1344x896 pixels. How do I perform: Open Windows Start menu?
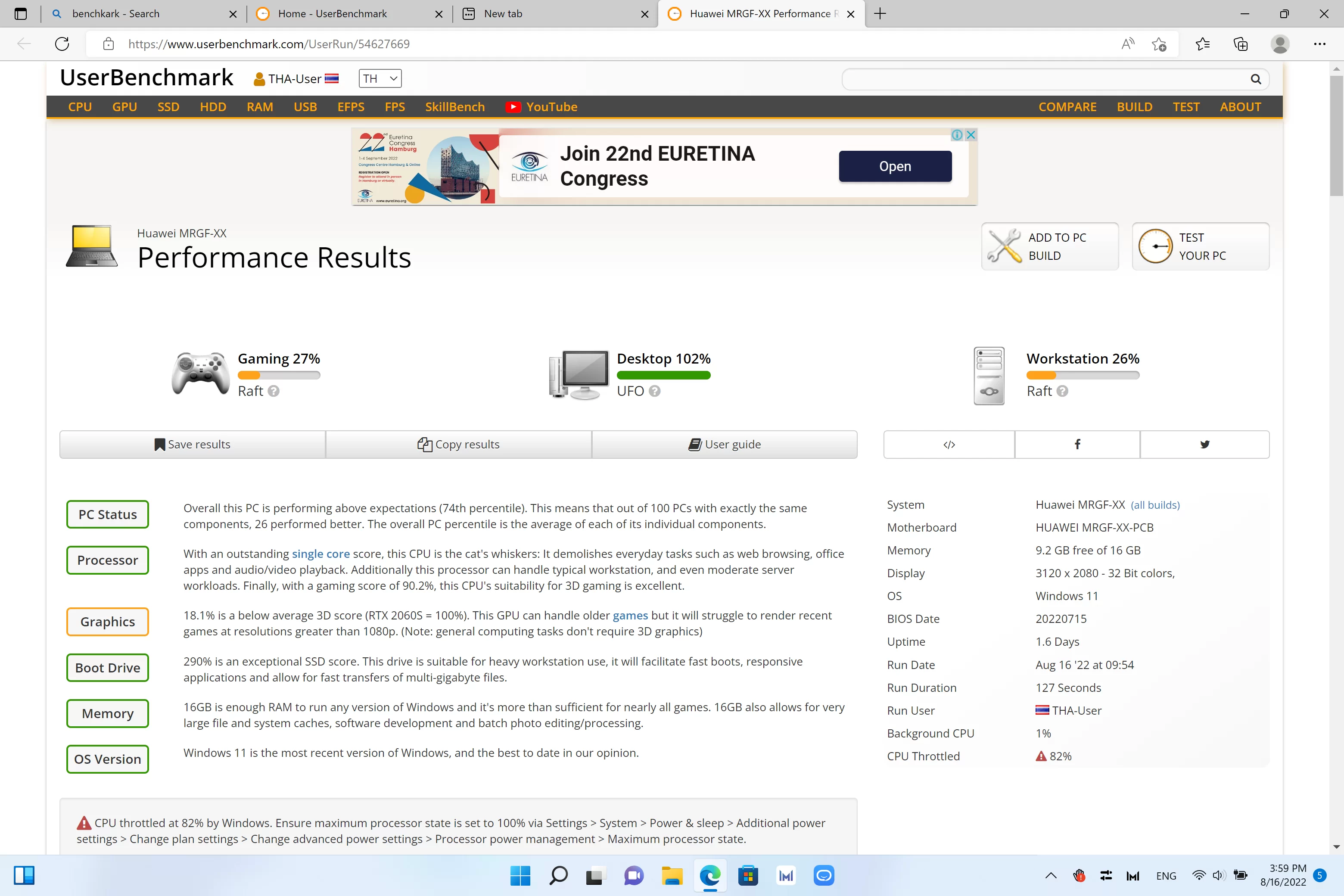point(520,875)
